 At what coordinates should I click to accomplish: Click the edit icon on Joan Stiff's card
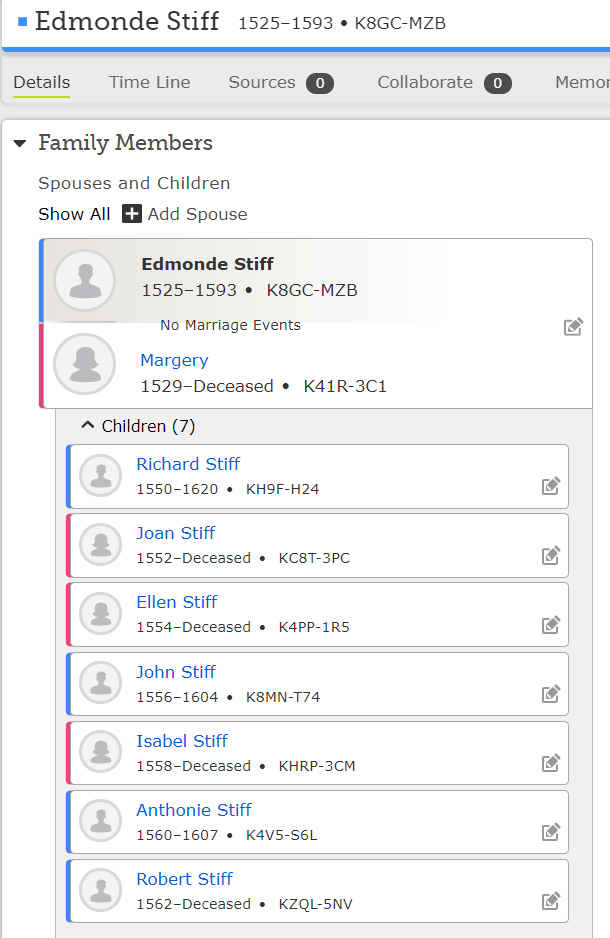[x=551, y=555]
